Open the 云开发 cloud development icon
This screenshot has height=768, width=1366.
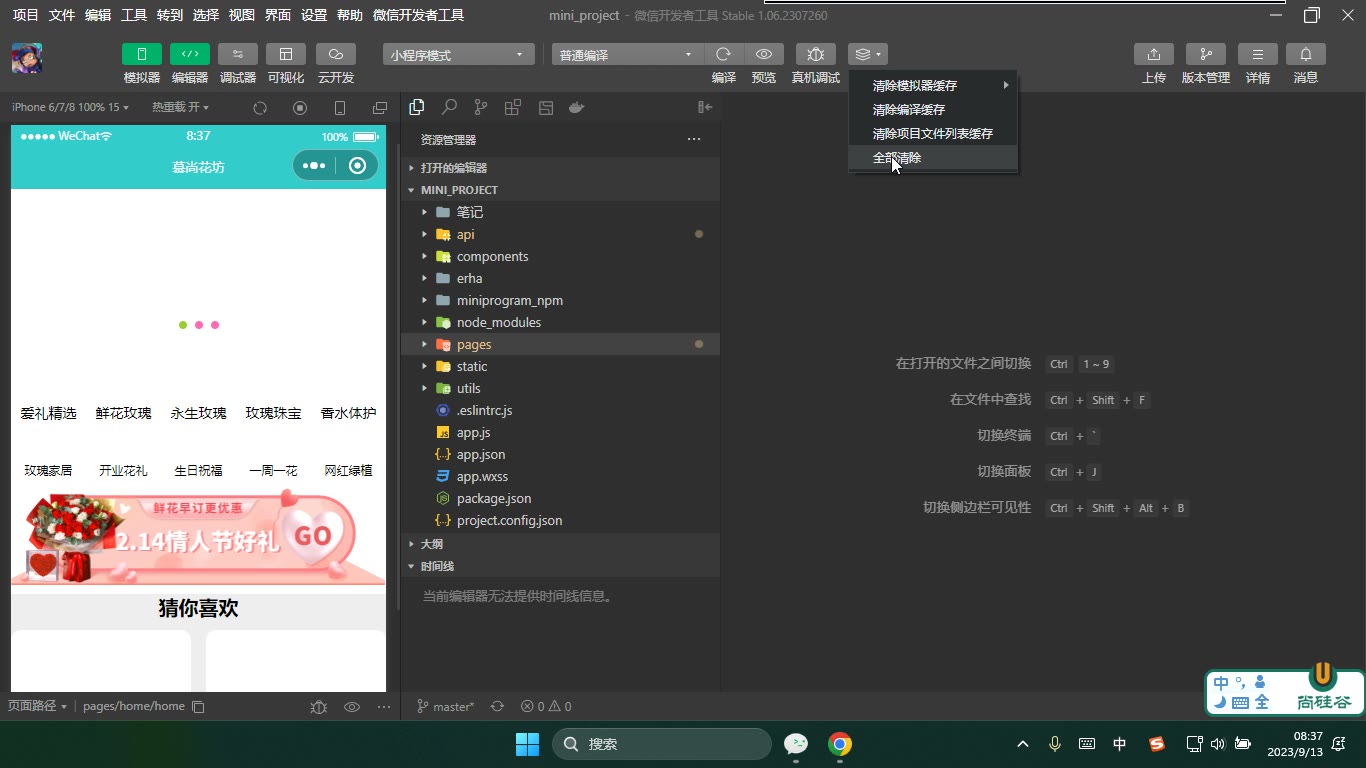pyautogui.click(x=335, y=54)
